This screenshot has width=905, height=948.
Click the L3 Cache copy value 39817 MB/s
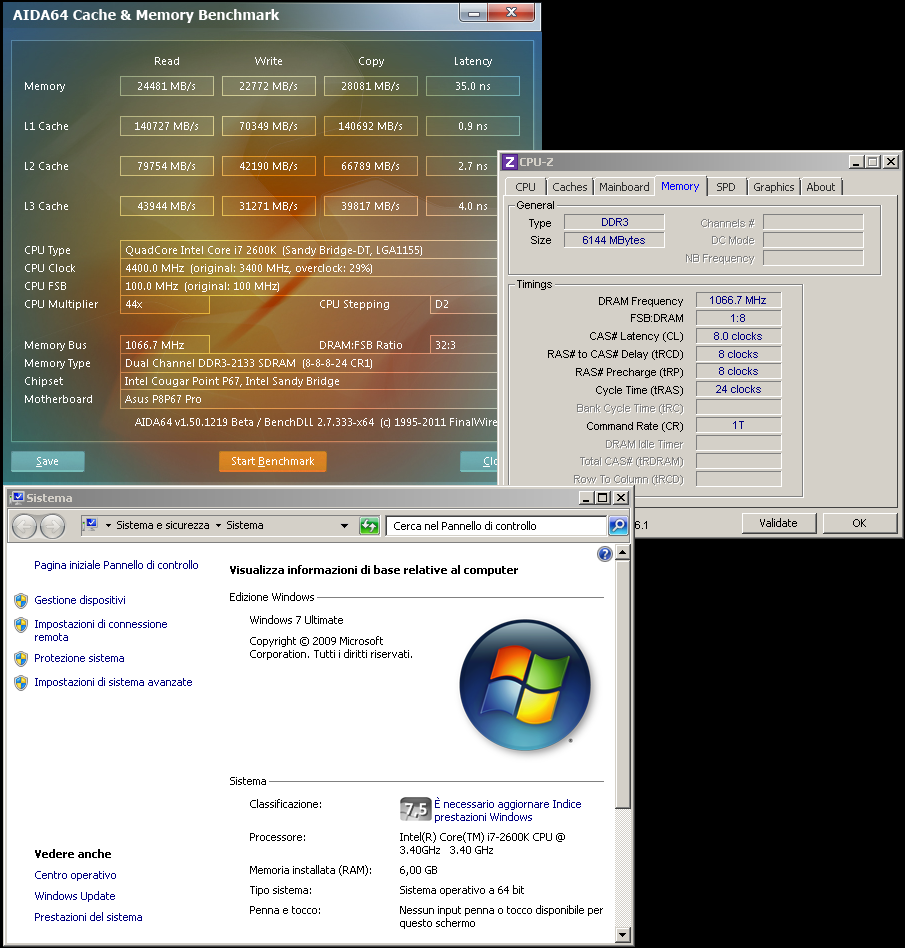coord(371,206)
